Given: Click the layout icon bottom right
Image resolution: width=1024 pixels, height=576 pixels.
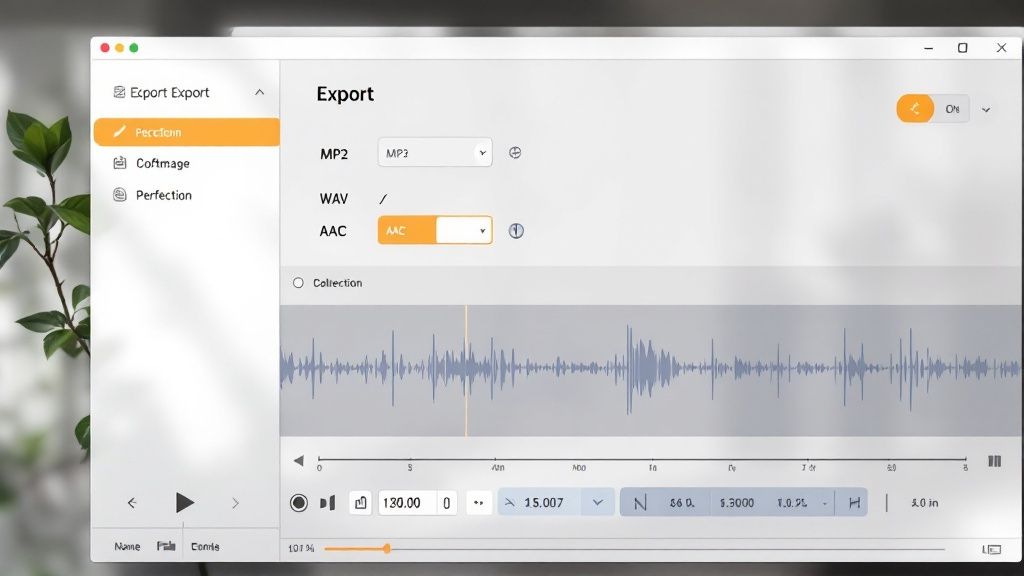Looking at the screenshot, I should coord(991,550).
